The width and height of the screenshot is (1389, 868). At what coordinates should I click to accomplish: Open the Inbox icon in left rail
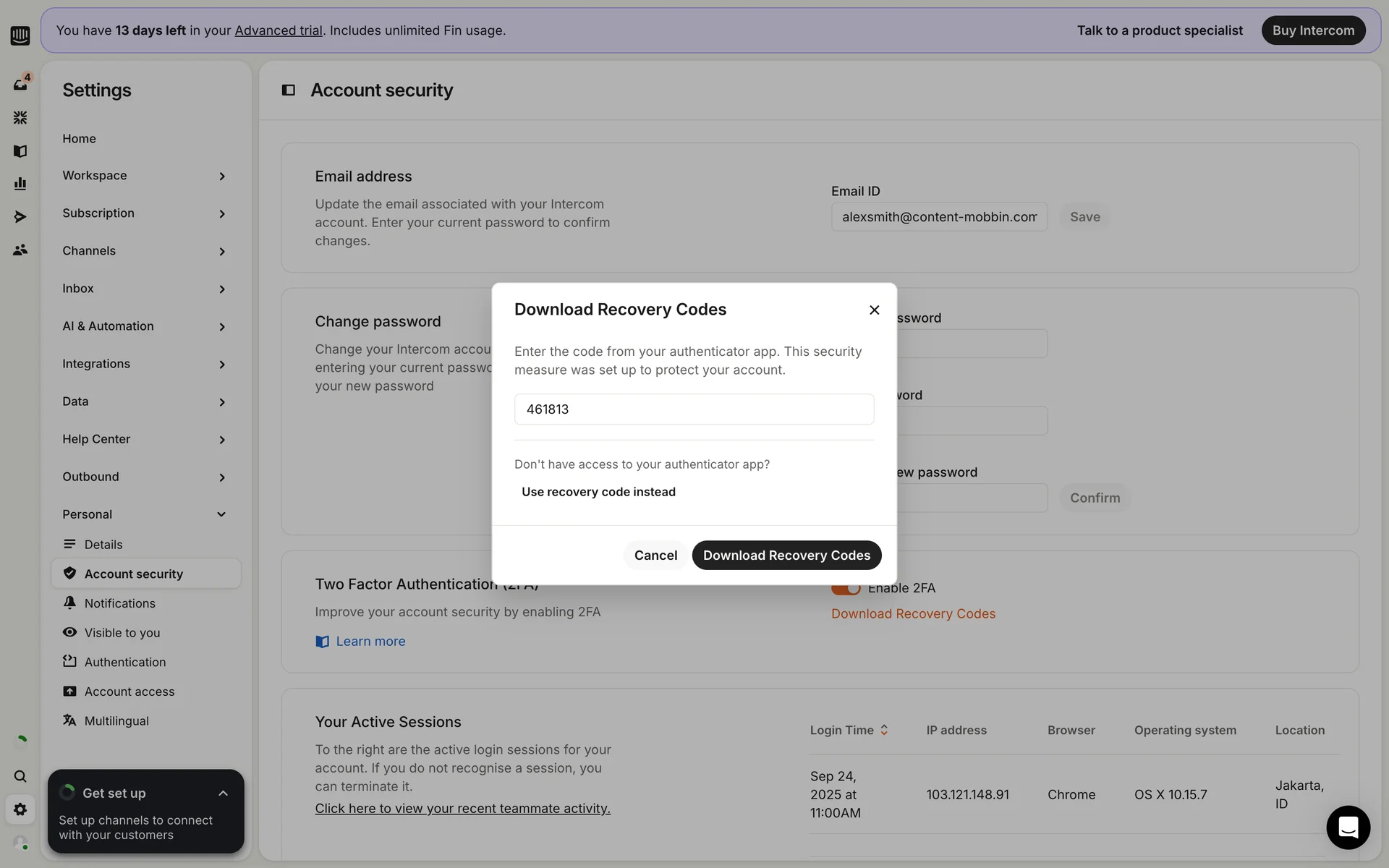point(20,85)
